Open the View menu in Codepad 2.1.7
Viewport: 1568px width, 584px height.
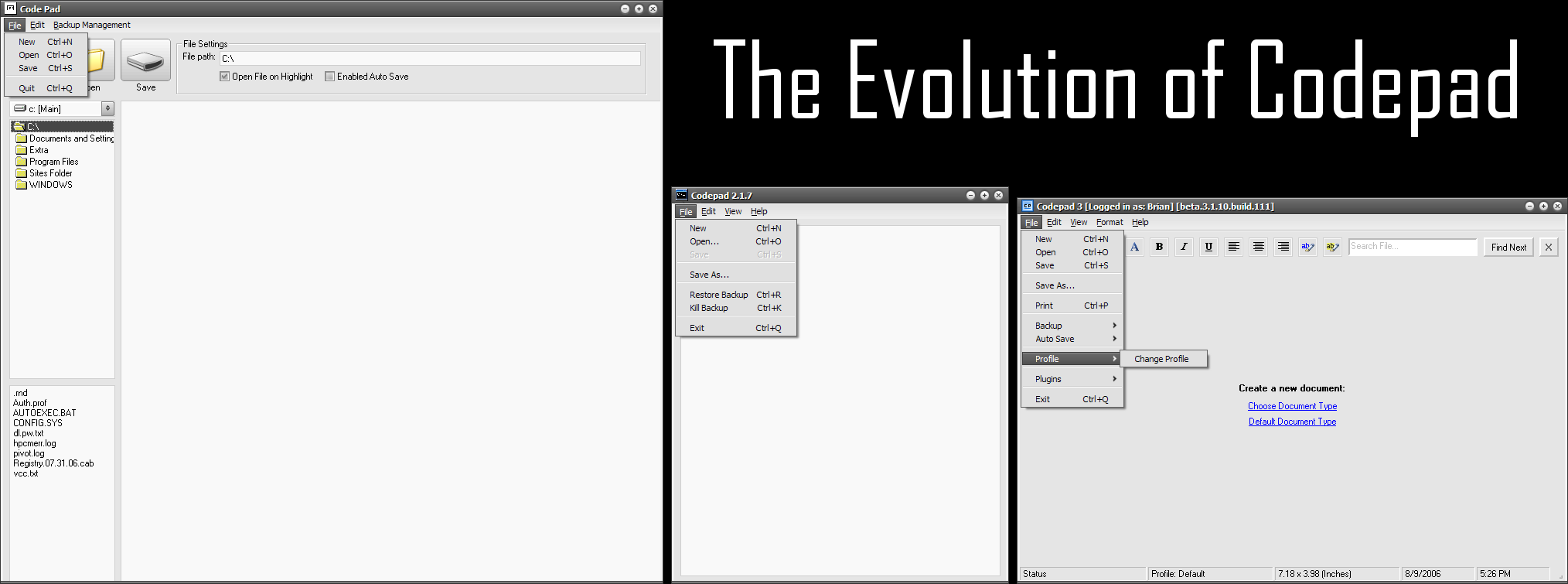pyautogui.click(x=733, y=211)
